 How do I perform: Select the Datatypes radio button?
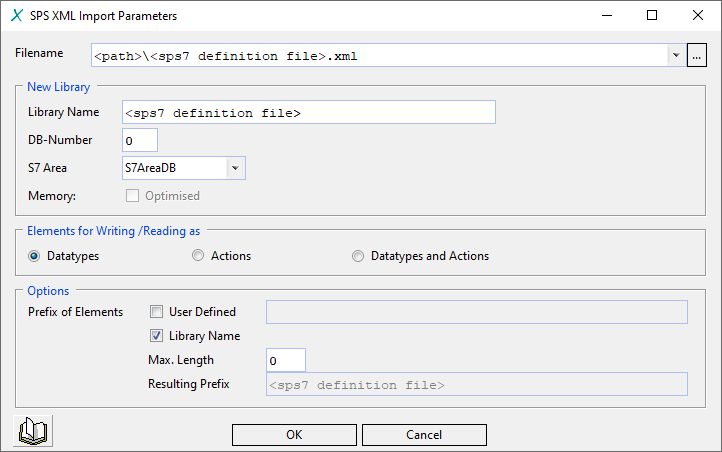pyautogui.click(x=35, y=256)
